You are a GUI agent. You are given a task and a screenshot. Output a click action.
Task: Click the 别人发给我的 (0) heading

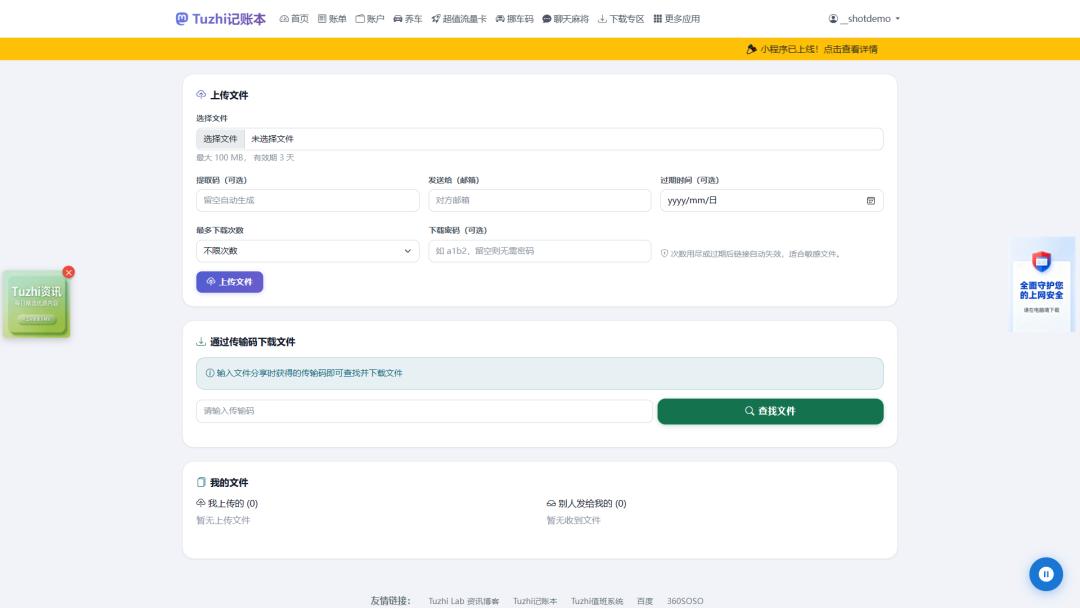pos(586,503)
